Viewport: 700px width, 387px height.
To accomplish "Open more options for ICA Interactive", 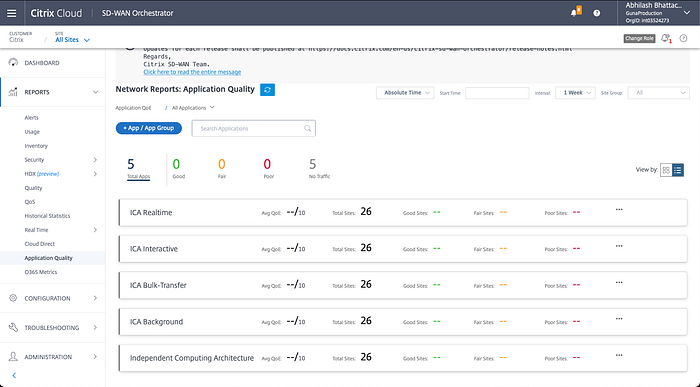I will pos(619,246).
